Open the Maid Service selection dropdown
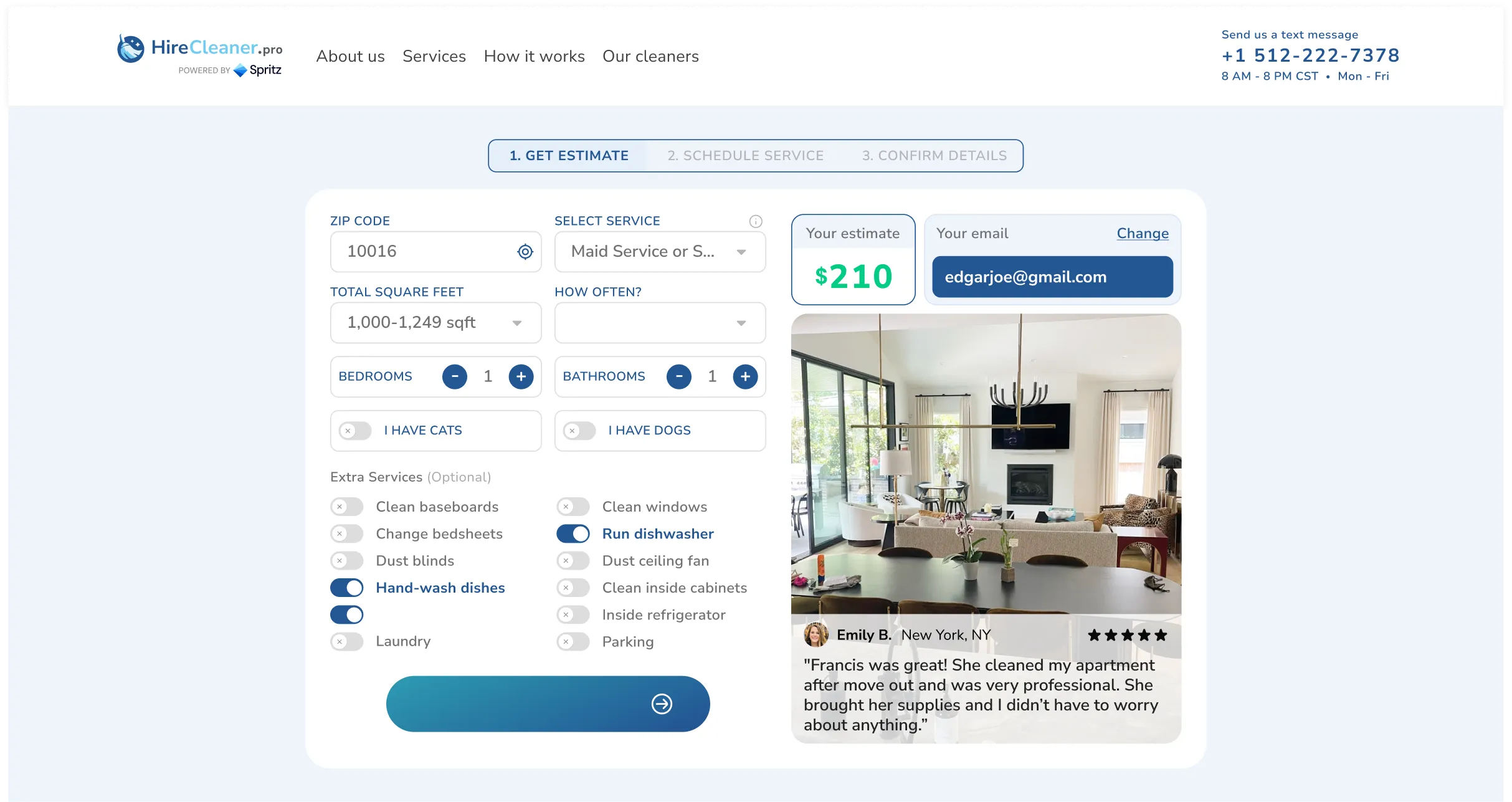Viewport: 1512px width, 802px height. click(660, 252)
